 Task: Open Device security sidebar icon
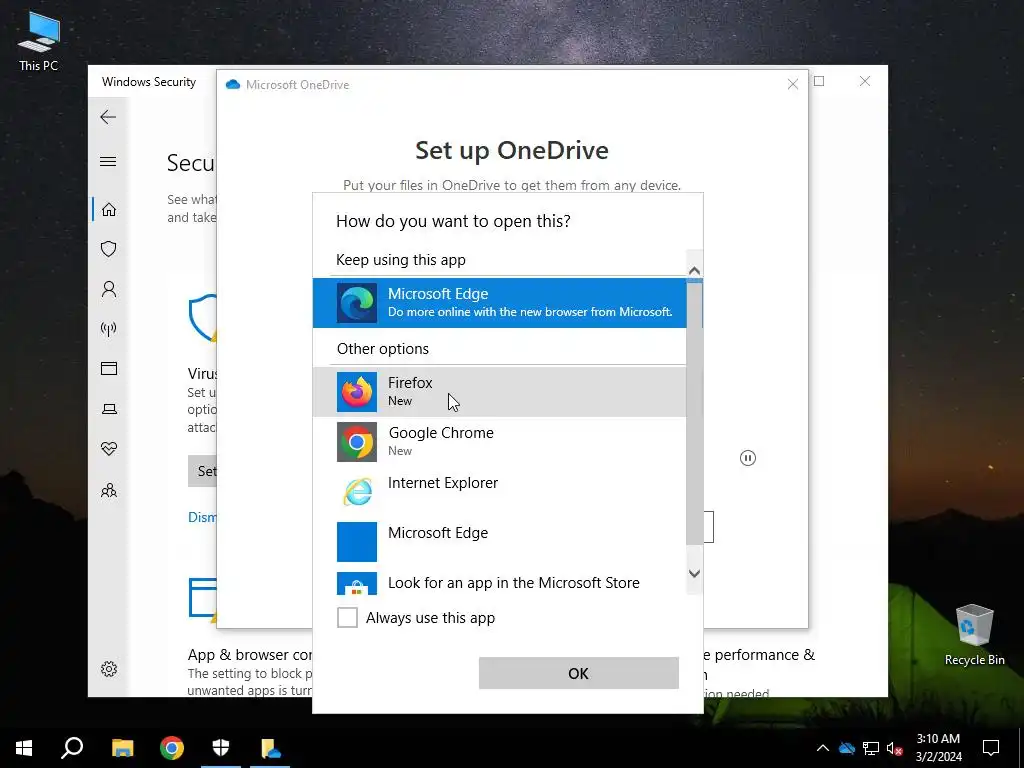109,409
